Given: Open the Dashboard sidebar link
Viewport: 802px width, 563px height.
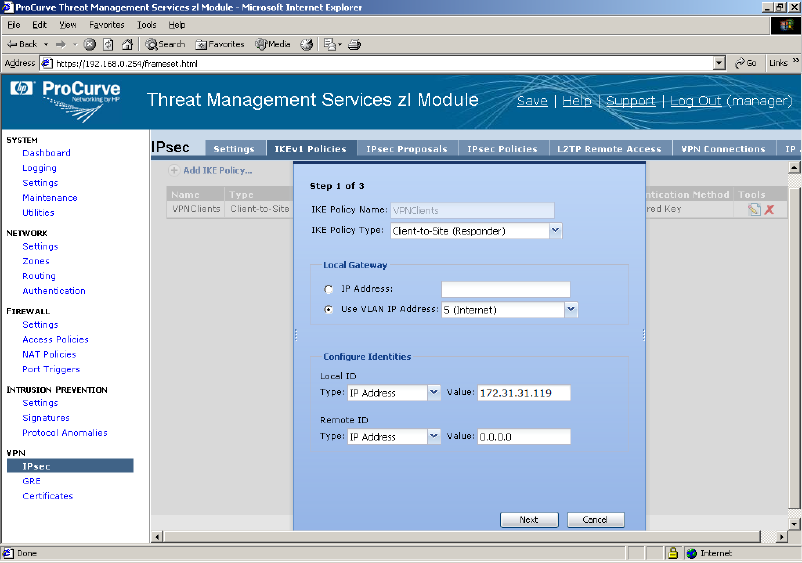Looking at the screenshot, I should [x=47, y=153].
